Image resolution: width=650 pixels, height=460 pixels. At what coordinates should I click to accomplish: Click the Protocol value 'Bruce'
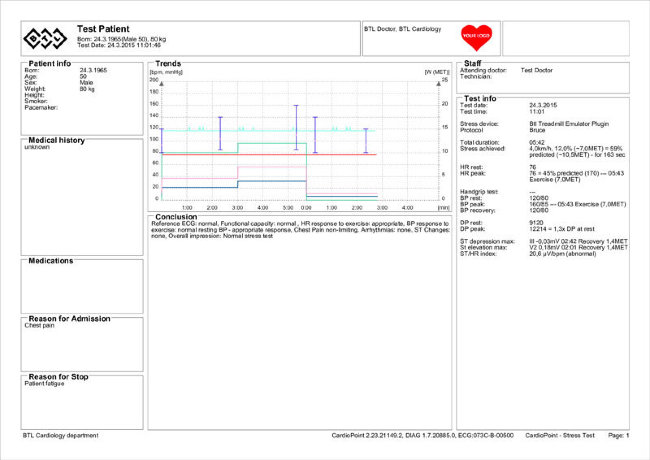point(537,130)
